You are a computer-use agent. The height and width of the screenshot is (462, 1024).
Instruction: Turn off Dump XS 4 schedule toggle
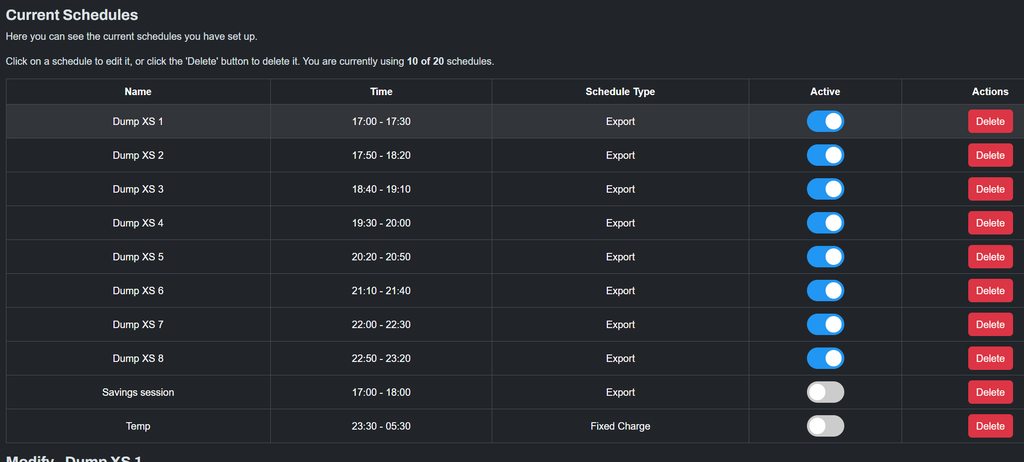[825, 223]
